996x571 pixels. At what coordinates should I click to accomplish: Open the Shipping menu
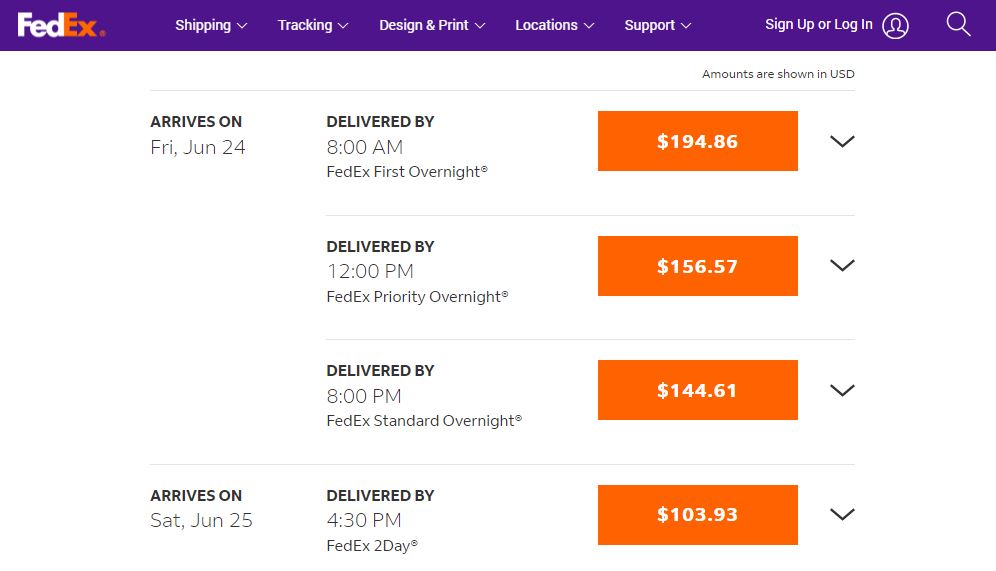(x=211, y=25)
